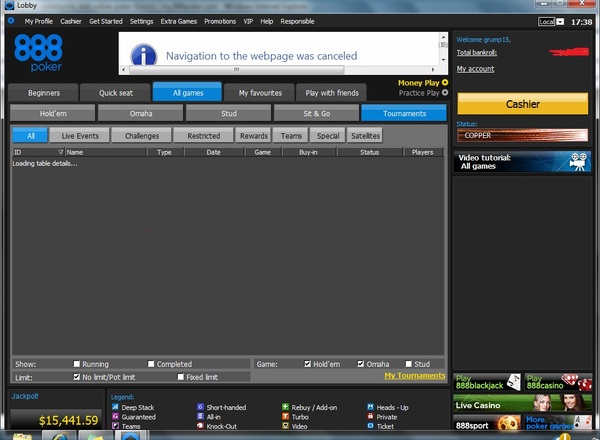600x440 pixels.
Task: Uncheck the Omaha game checkbox
Action: click(360, 363)
